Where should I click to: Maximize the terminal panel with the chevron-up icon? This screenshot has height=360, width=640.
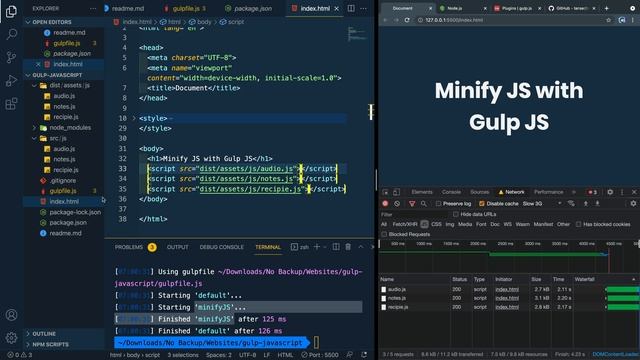[x=361, y=247]
